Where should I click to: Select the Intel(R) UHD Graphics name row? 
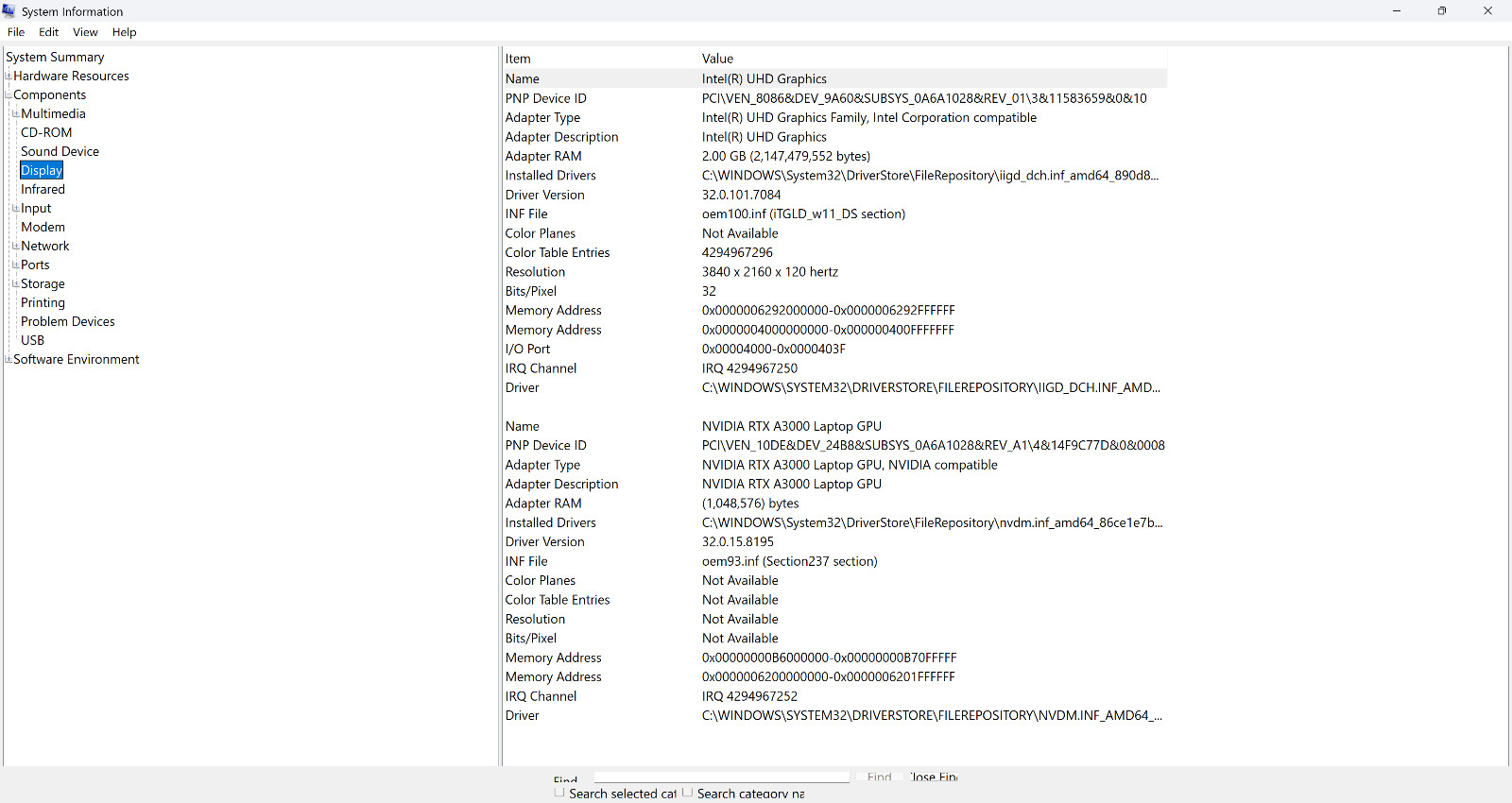click(x=835, y=78)
